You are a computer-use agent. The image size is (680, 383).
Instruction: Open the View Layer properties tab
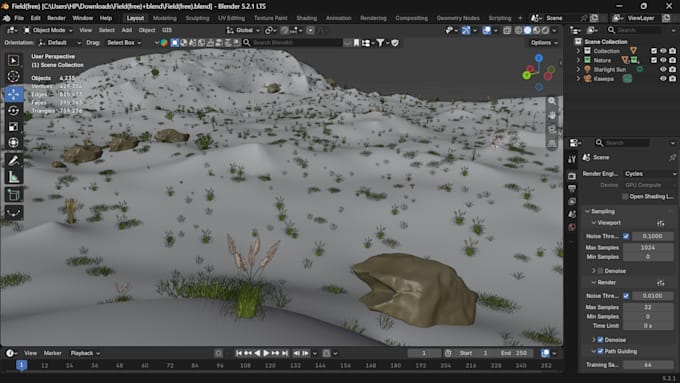[572, 201]
